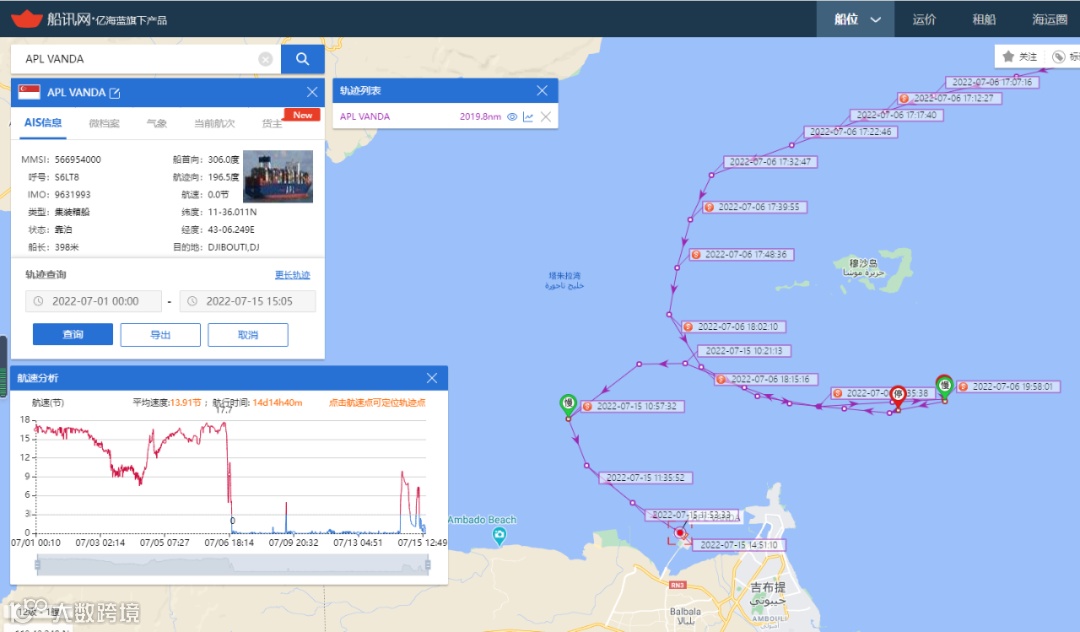This screenshot has height=632, width=1080.
Task: Click track label 2022-07-06 17:32:47
Action: (770, 162)
